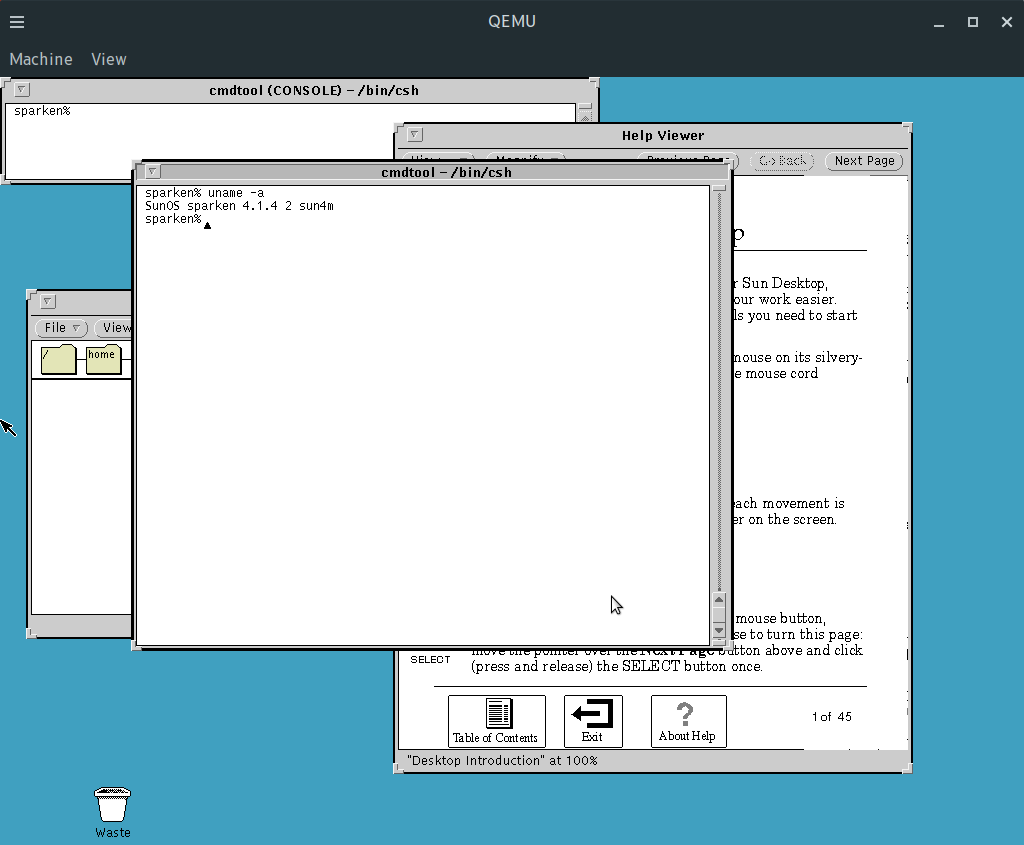Select the home folder icon in path
This screenshot has width=1024, height=845.
point(103,359)
